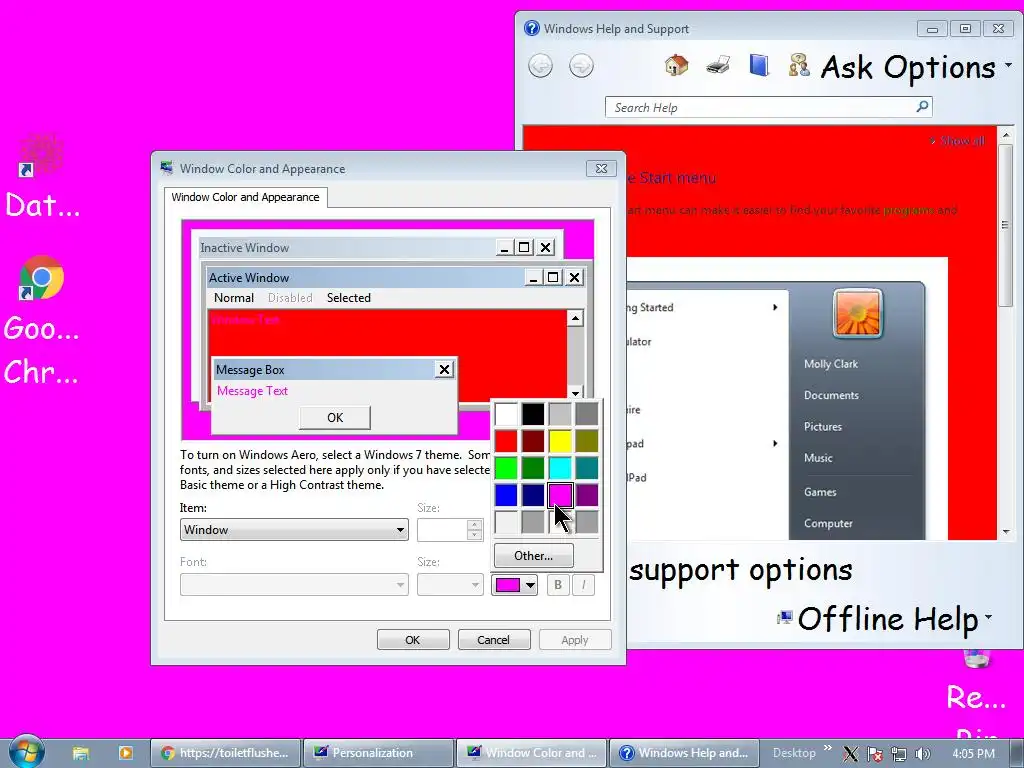This screenshot has width=1024, height=768.
Task: Expand the Desktop toolbar chevron
Action: [827, 748]
